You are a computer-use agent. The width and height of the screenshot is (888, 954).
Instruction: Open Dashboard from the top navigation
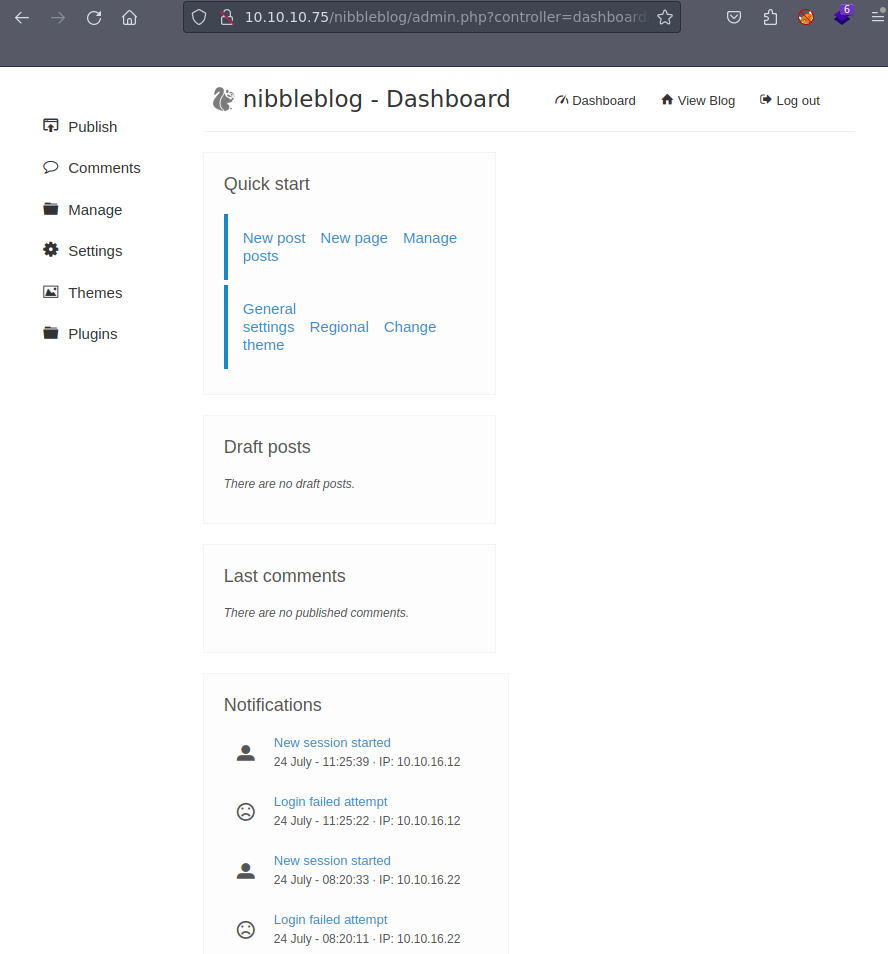tap(596, 100)
